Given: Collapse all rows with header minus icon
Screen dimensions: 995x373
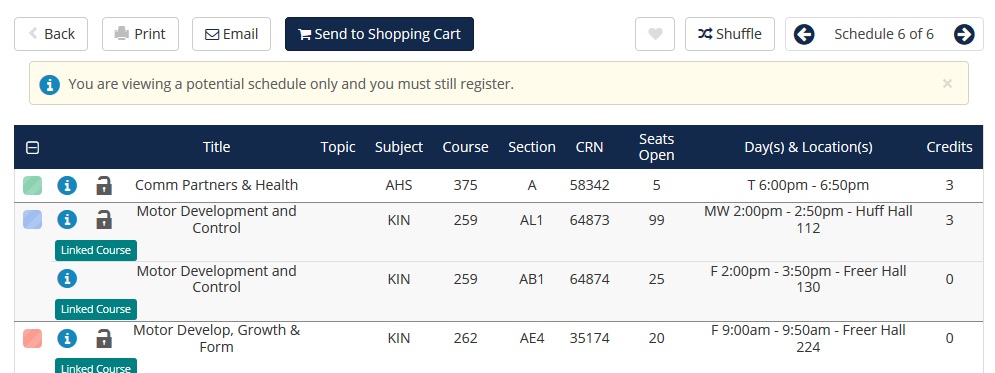Looking at the screenshot, I should [x=32, y=148].
